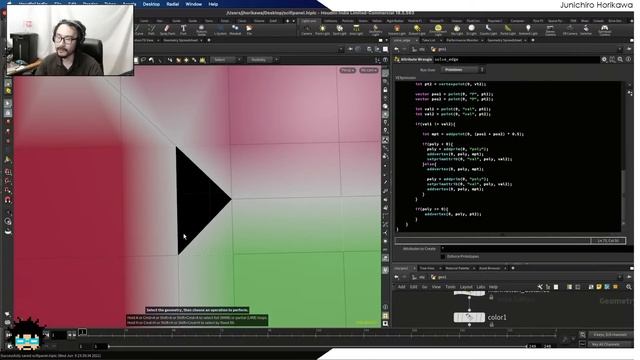
Task: Open the viewport Select mode dropdown
Action: (x=227, y=60)
